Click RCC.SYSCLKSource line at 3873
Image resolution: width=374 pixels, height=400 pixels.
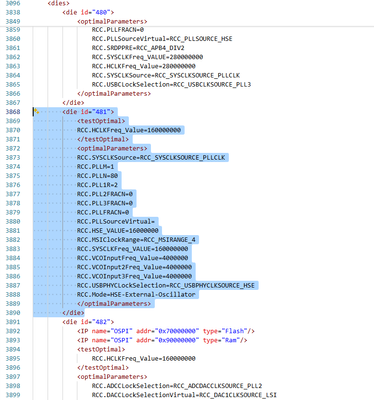pos(151,157)
